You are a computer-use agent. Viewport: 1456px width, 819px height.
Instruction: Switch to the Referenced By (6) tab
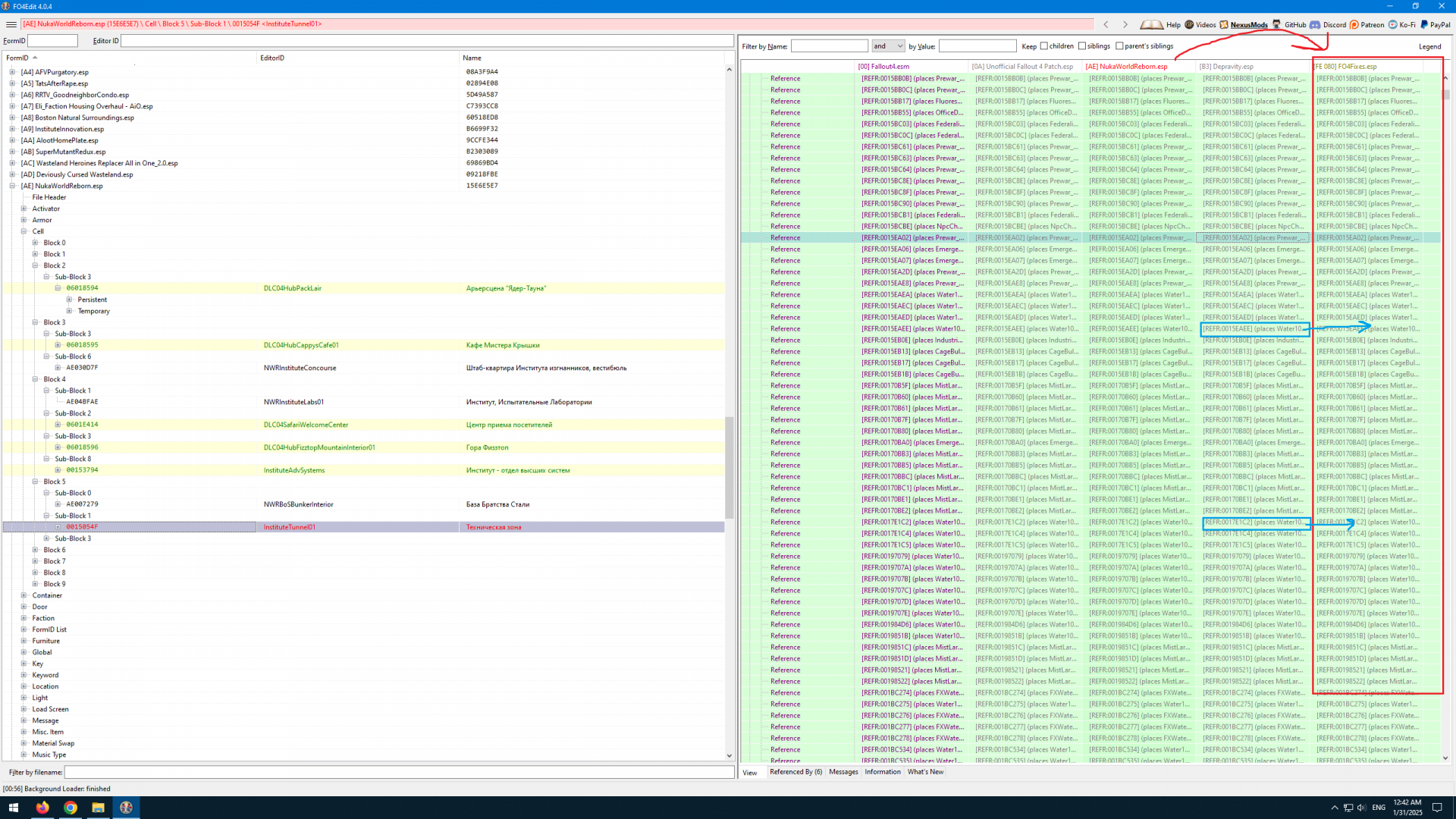795,772
